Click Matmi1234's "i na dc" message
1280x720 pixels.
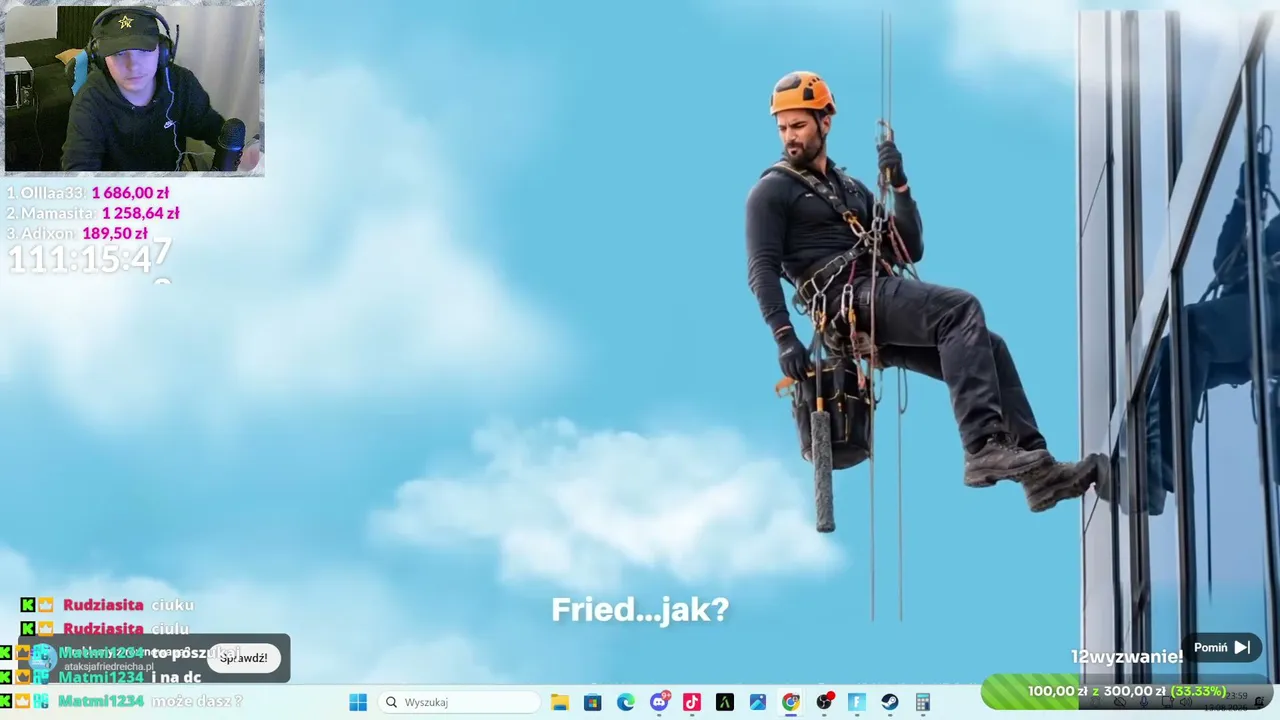[176, 677]
